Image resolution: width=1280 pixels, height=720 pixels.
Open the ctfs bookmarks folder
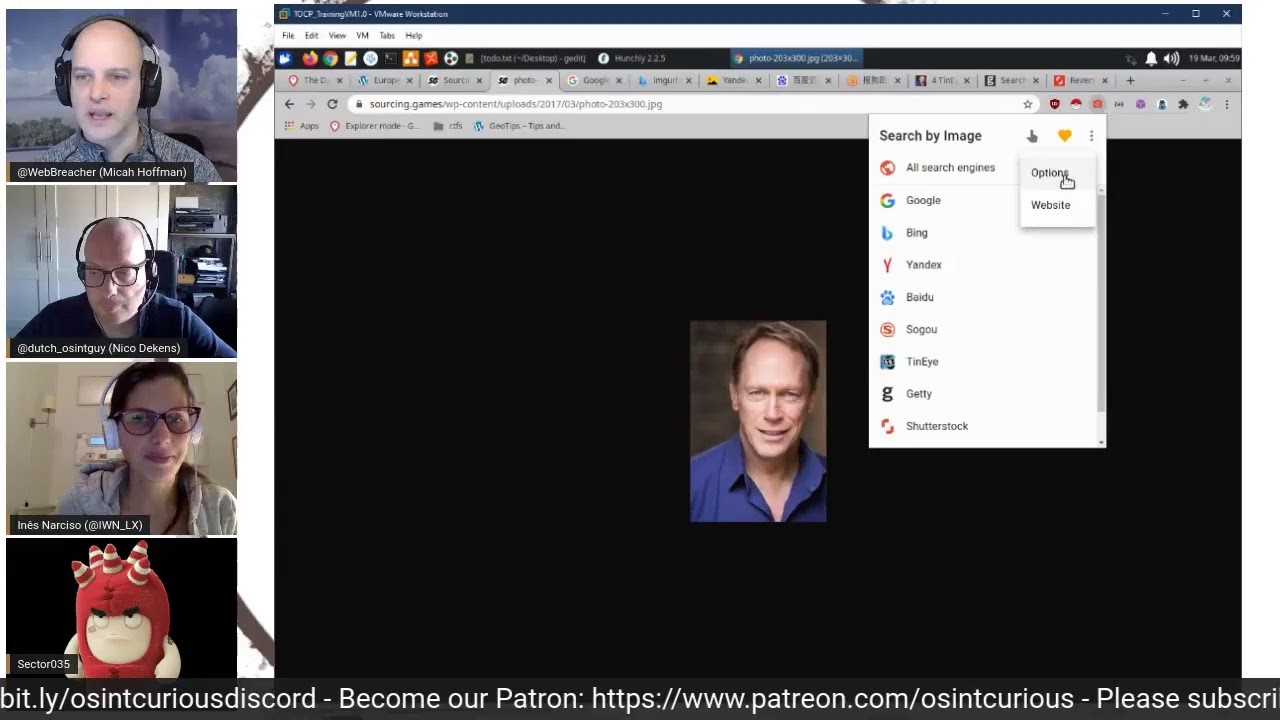[x=448, y=126]
